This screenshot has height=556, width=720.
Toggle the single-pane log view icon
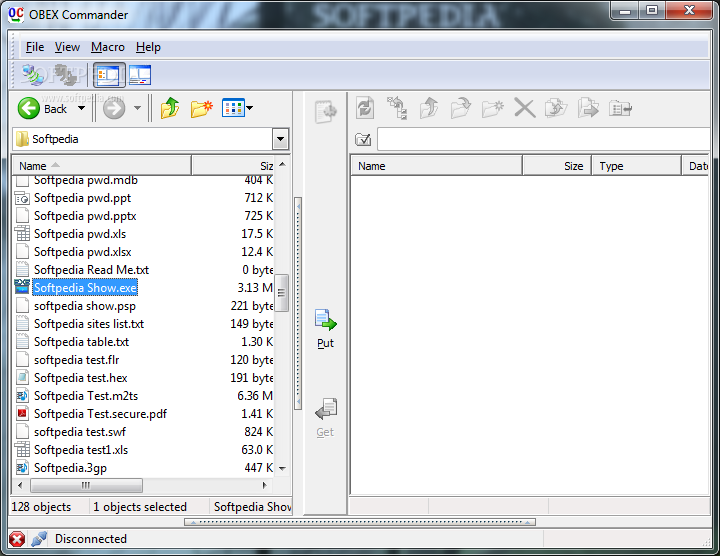tap(140, 75)
